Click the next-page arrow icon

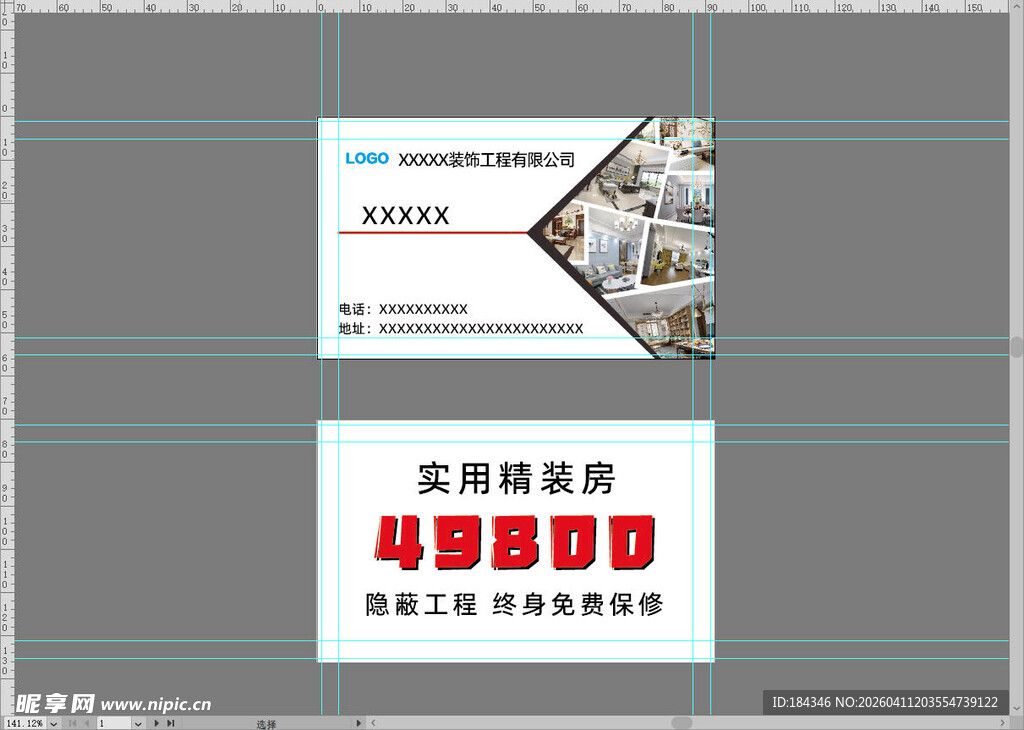[155, 723]
